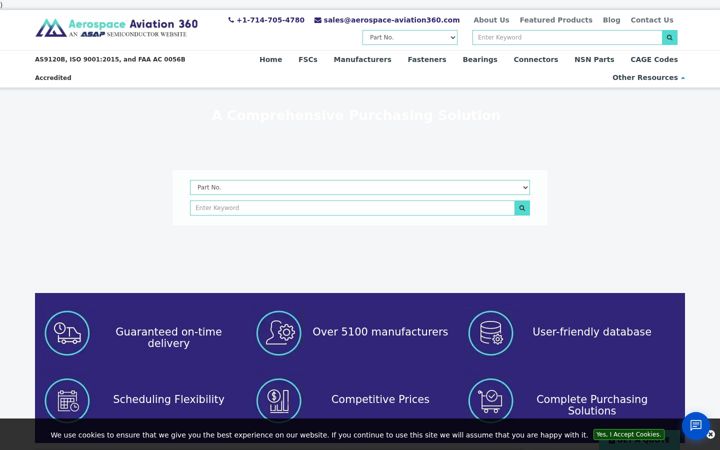
Task: Click the header search magnifier button
Action: point(669,38)
